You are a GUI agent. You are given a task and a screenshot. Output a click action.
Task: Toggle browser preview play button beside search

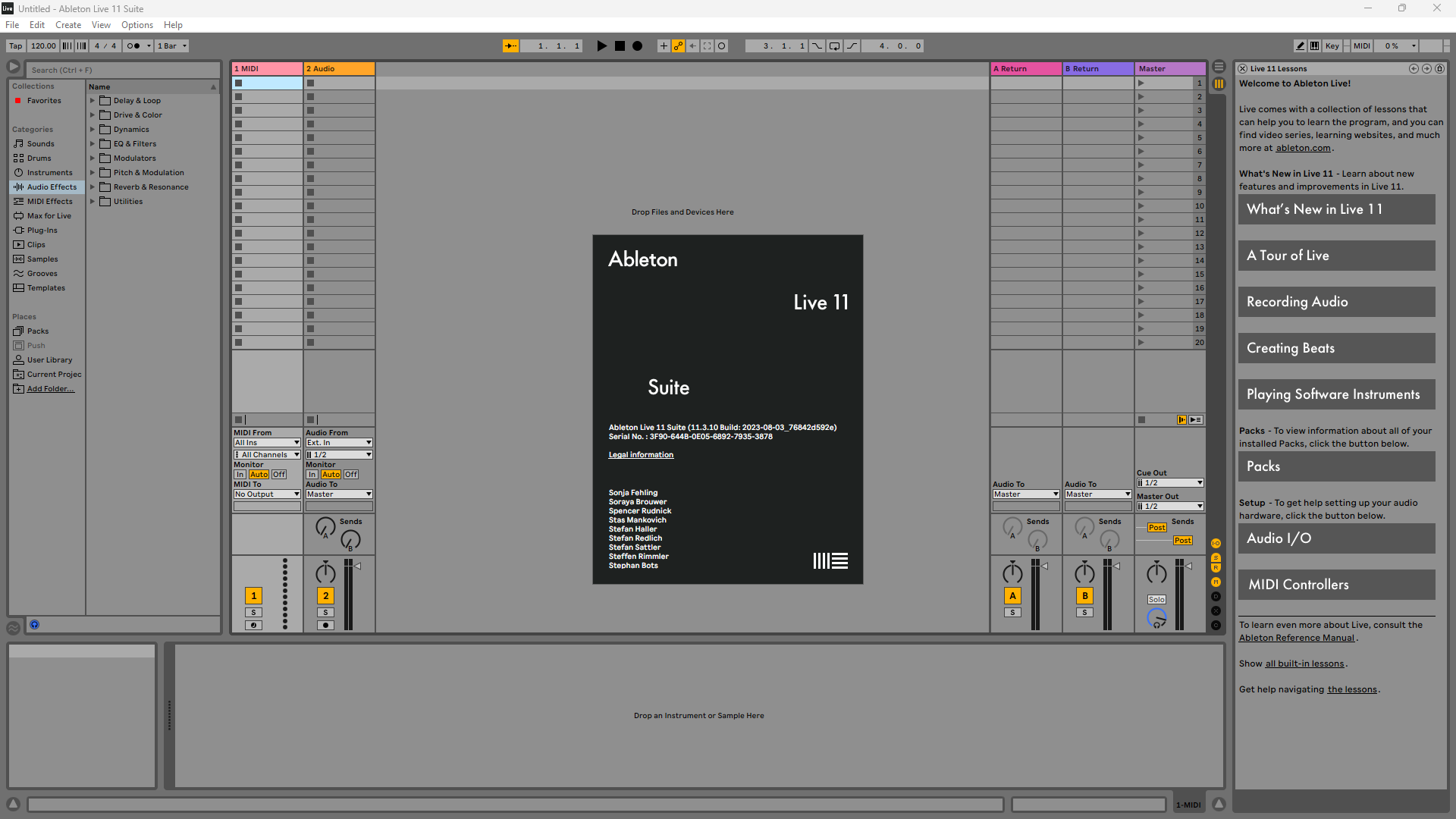[x=14, y=67]
